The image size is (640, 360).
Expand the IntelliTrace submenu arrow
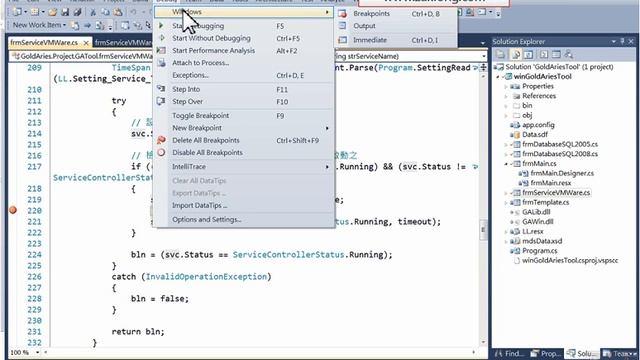[327, 167]
